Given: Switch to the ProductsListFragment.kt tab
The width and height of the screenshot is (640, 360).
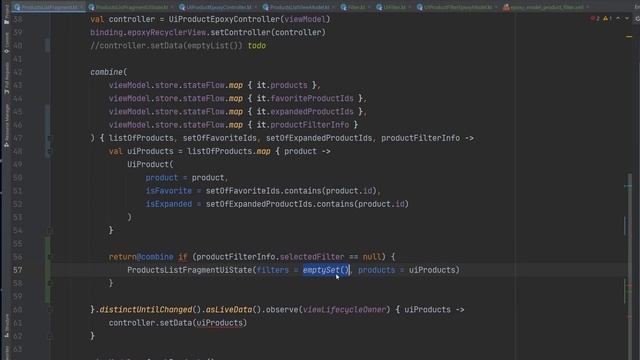Looking at the screenshot, I should [48, 7].
